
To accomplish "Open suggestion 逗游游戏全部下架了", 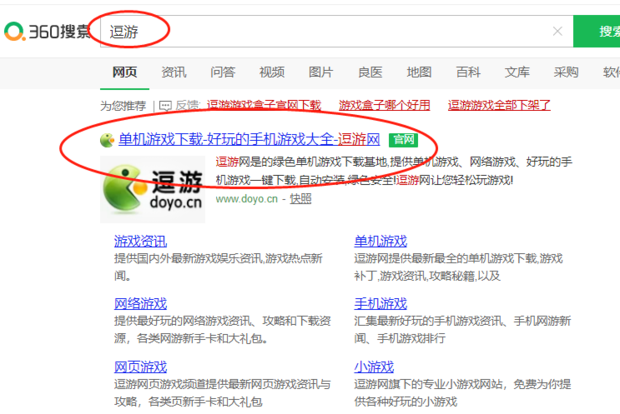I will tap(499, 105).
